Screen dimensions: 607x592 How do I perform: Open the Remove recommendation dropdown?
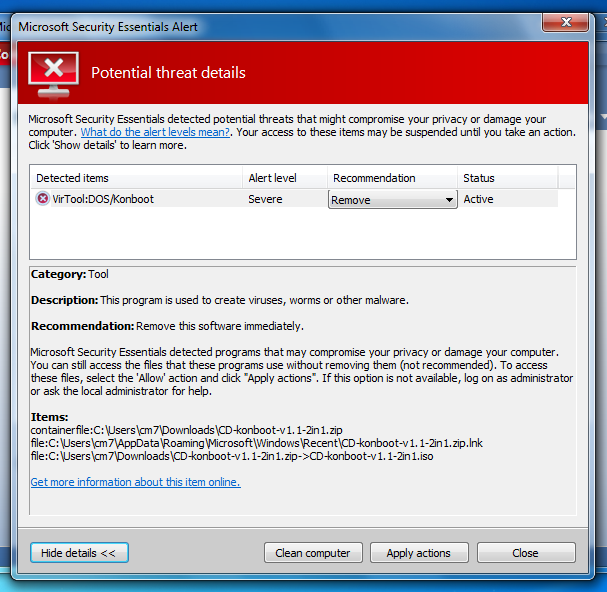pos(393,200)
